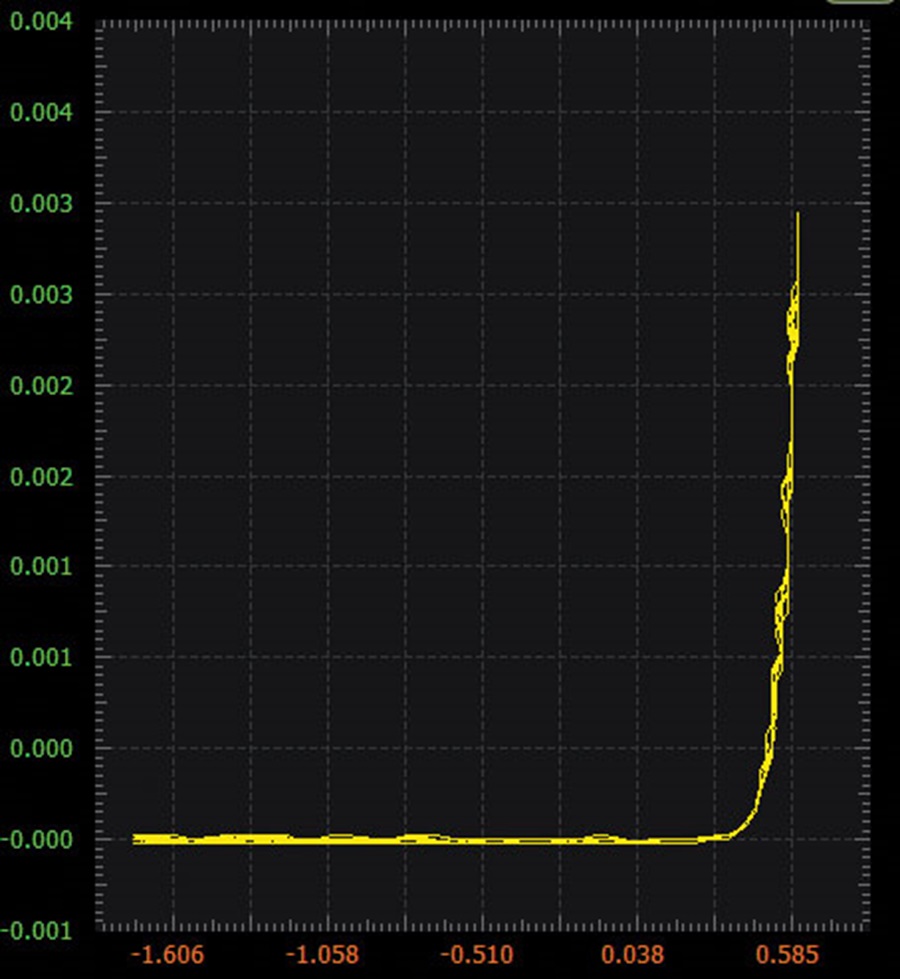Click the upper y-axis label 0.001
The width and height of the screenshot is (900, 979).
point(41,567)
